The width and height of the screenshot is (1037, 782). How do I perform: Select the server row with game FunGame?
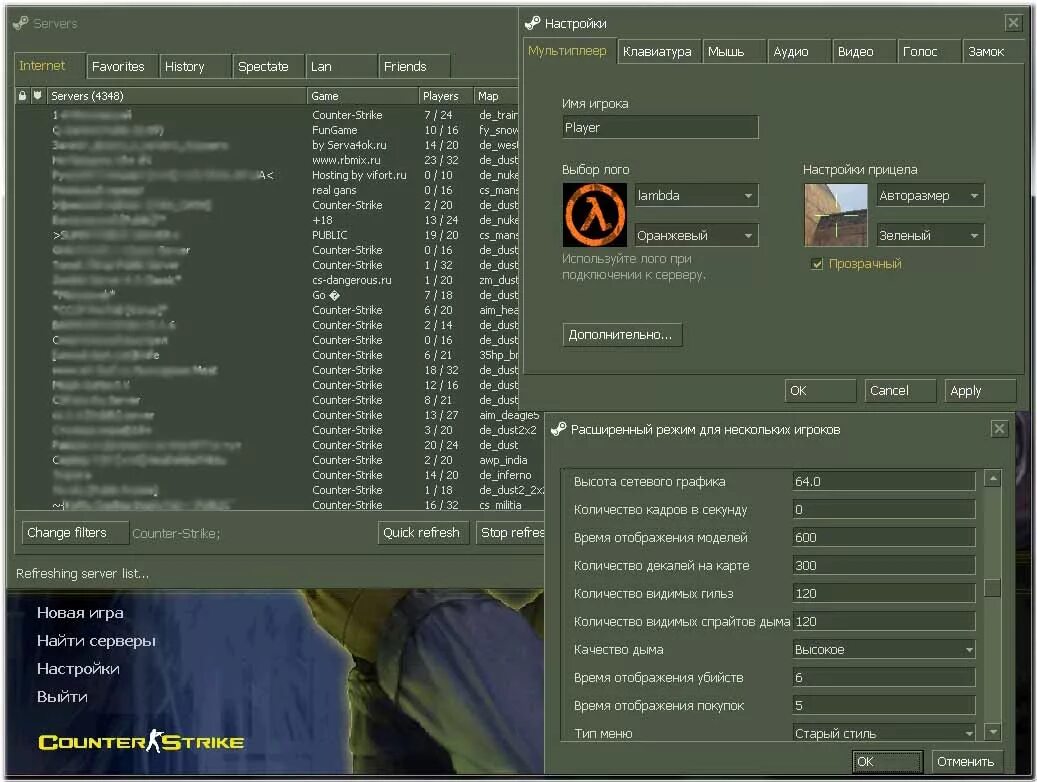(267, 130)
